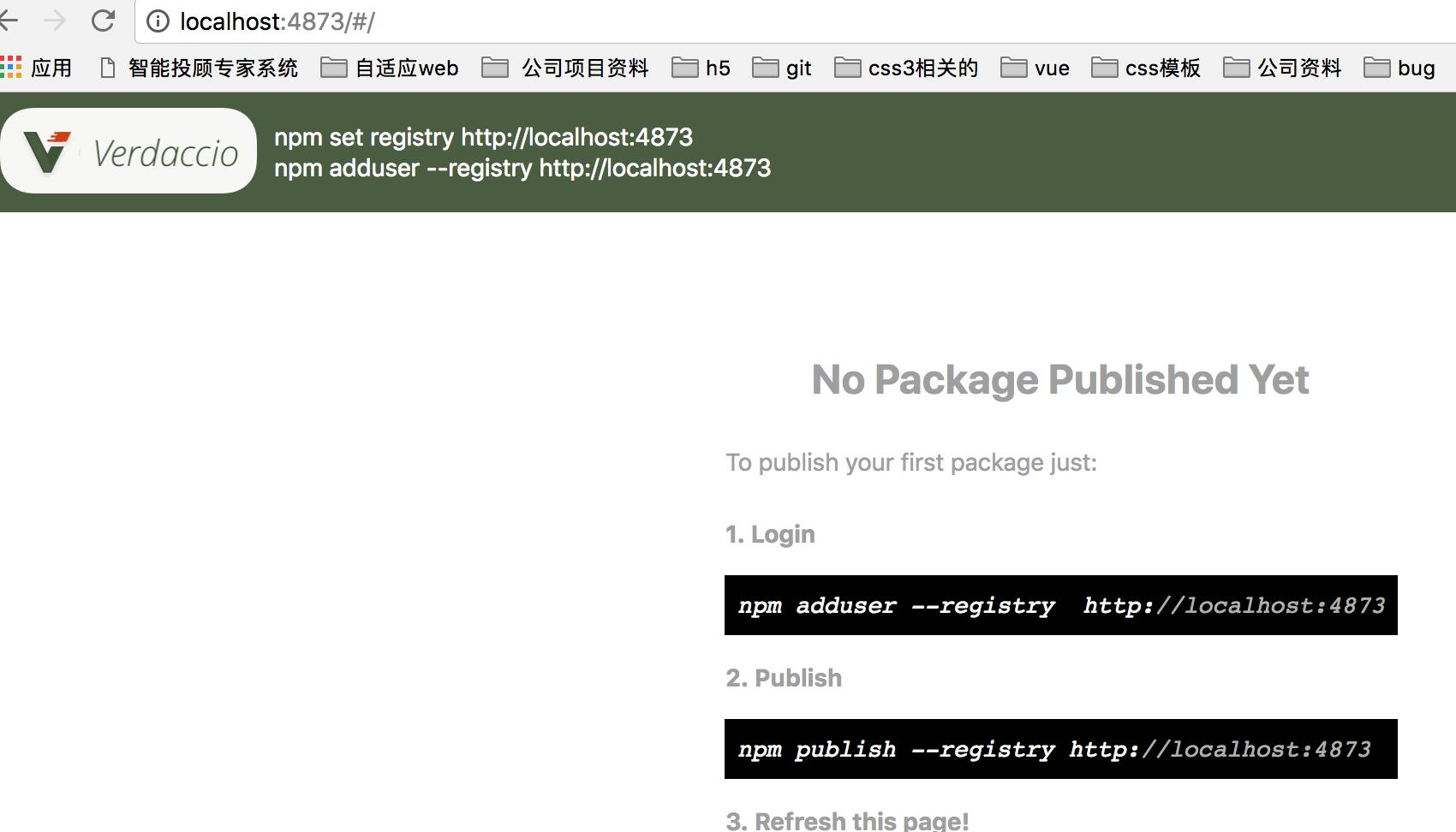Click the site info icon in address bar
Viewport: 1456px width, 832px height.
tap(158, 21)
